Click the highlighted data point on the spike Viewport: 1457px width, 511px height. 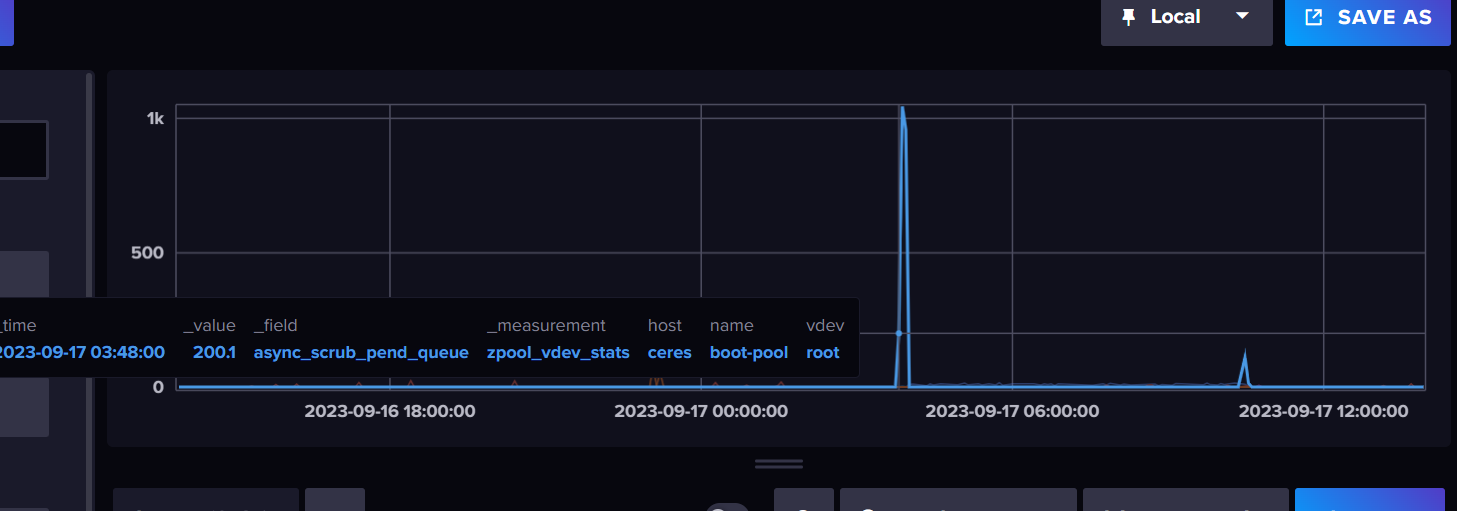pyautogui.click(x=899, y=333)
